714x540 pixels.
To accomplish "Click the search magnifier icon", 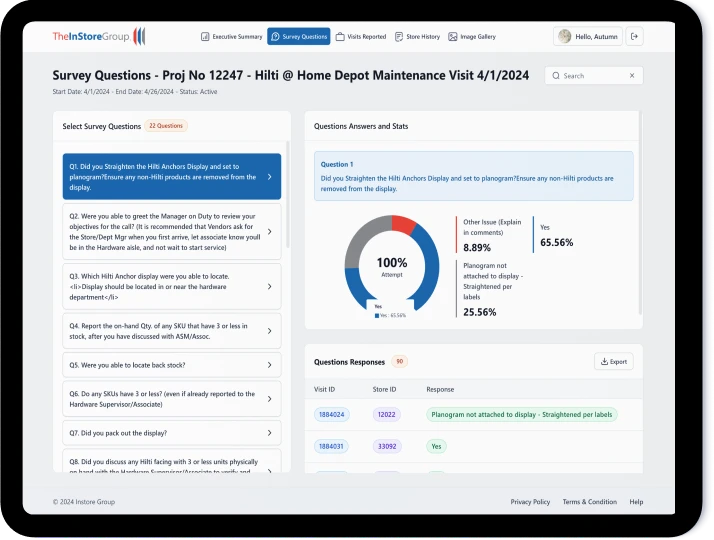I will [556, 76].
